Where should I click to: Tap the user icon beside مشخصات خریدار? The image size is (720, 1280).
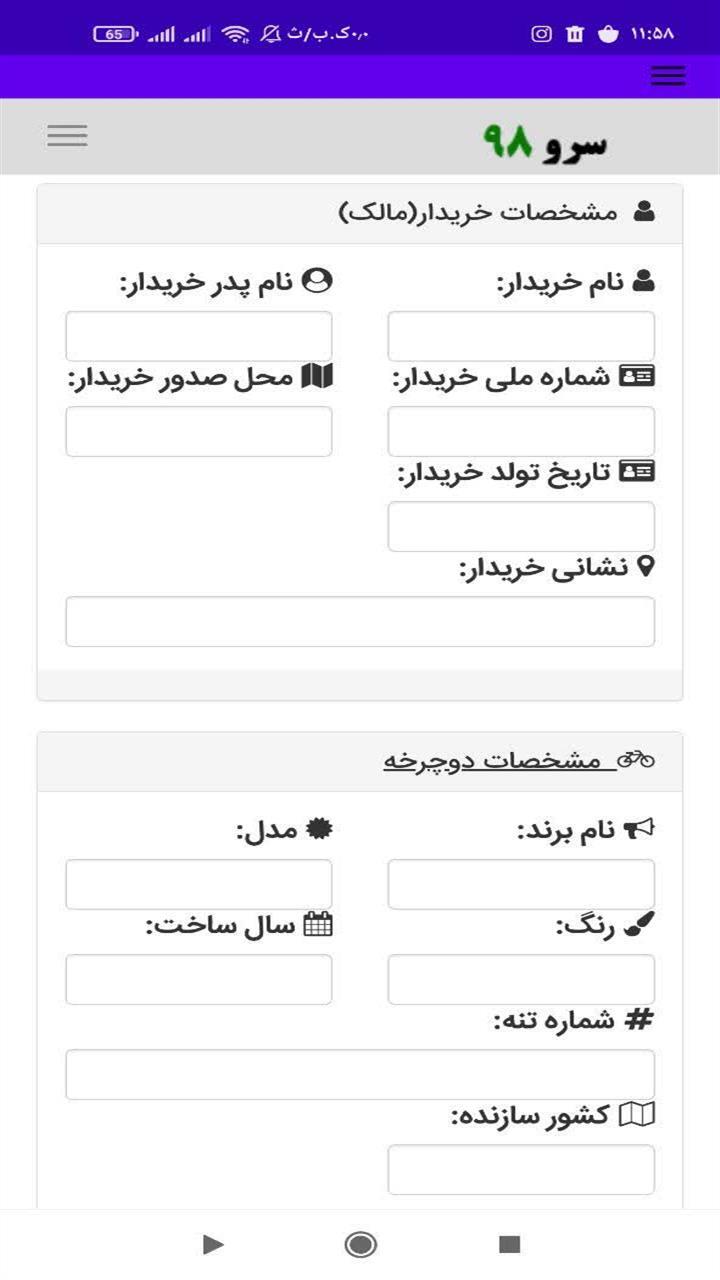click(x=644, y=212)
